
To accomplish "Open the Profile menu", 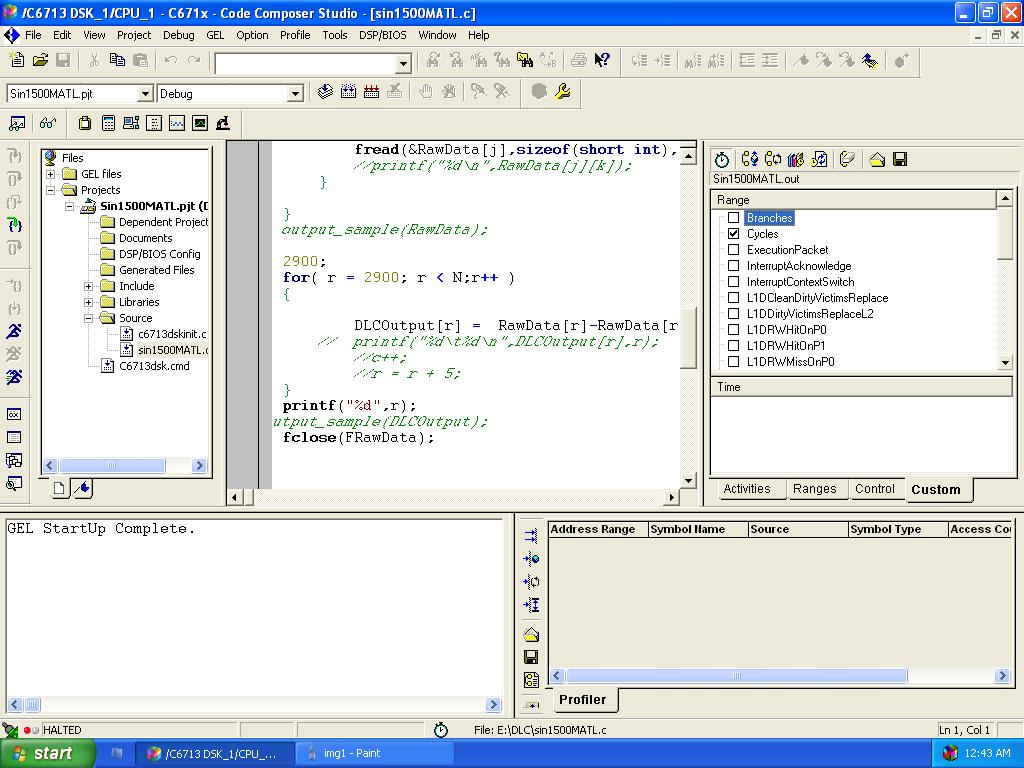I will point(295,35).
